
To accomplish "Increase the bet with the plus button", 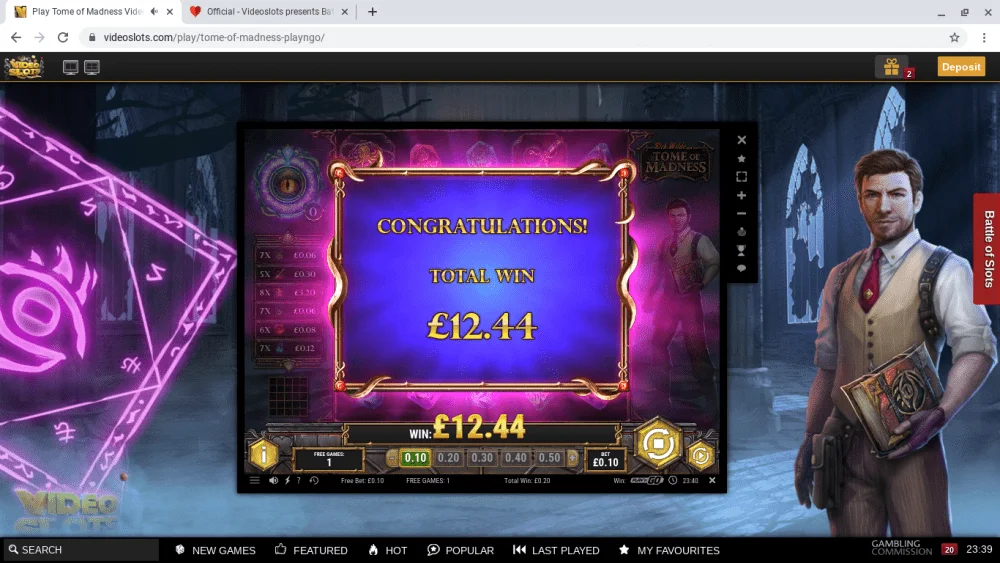I will 572,458.
